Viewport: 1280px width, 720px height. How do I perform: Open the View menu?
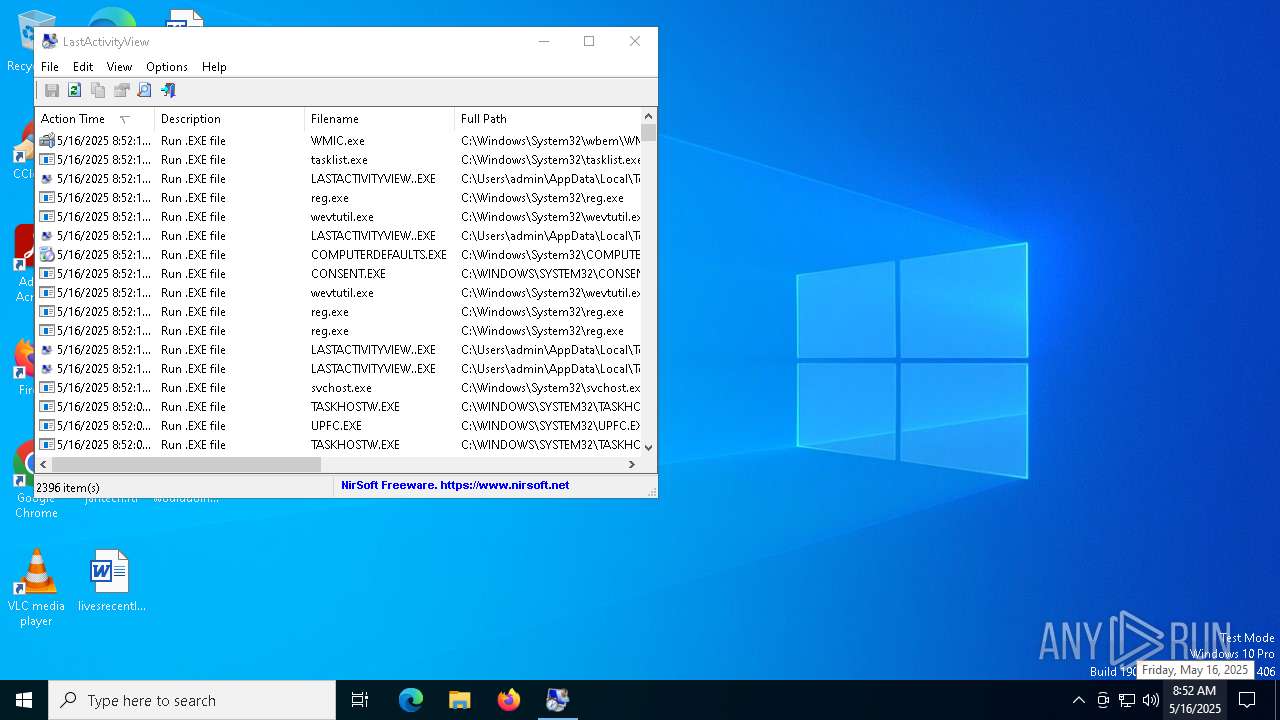tap(119, 67)
